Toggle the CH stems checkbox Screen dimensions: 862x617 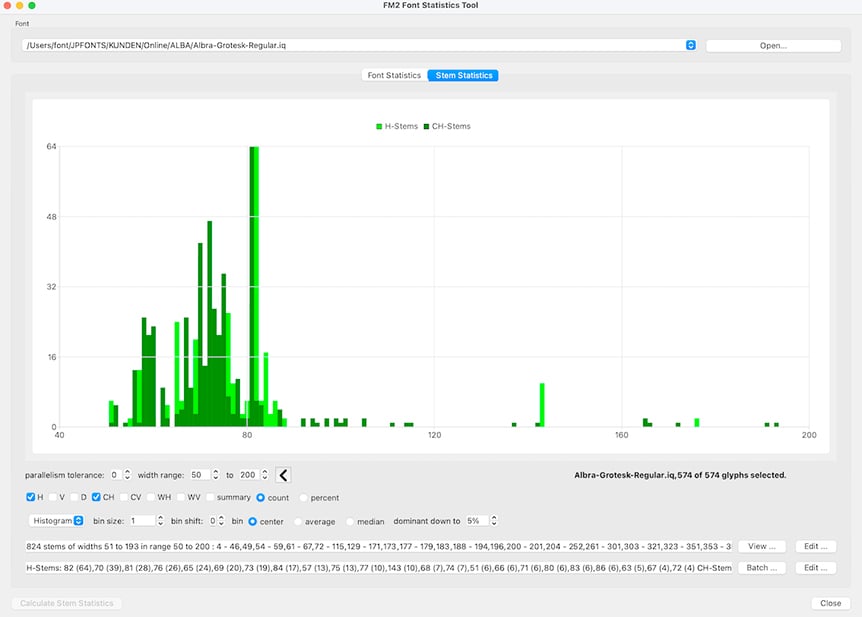coord(96,497)
